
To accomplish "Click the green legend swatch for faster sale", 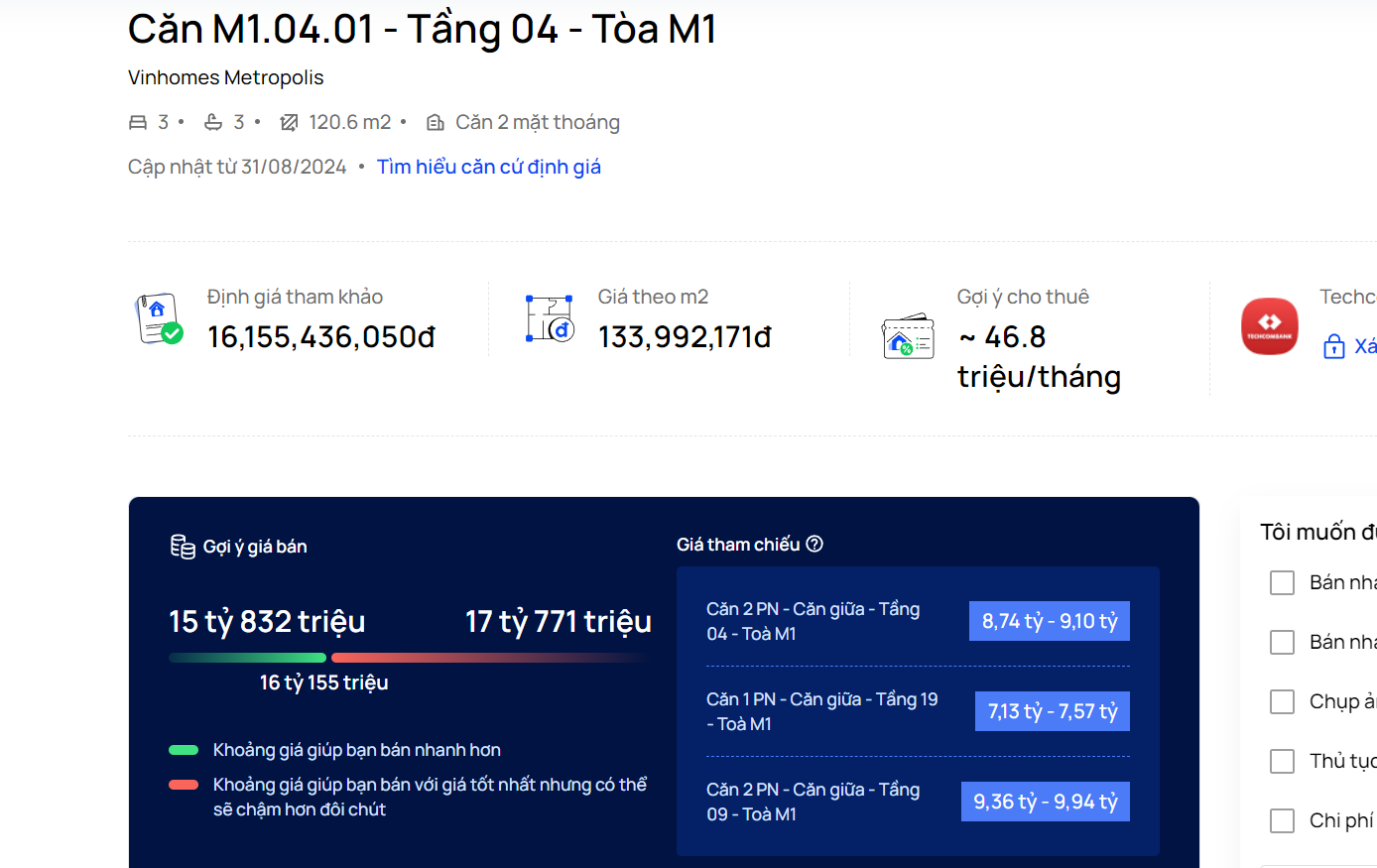I will pyautogui.click(x=184, y=750).
